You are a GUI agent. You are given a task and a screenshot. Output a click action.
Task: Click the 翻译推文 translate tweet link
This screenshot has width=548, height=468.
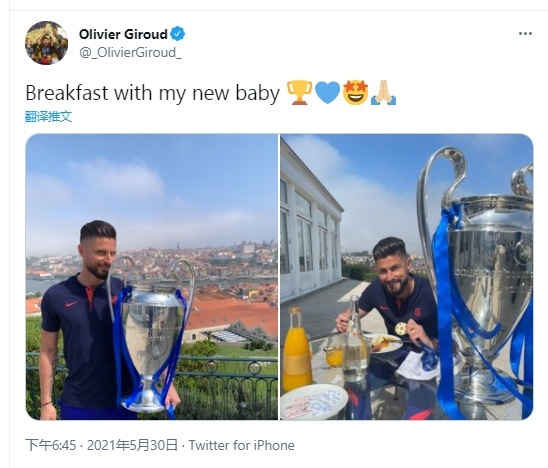[48, 116]
